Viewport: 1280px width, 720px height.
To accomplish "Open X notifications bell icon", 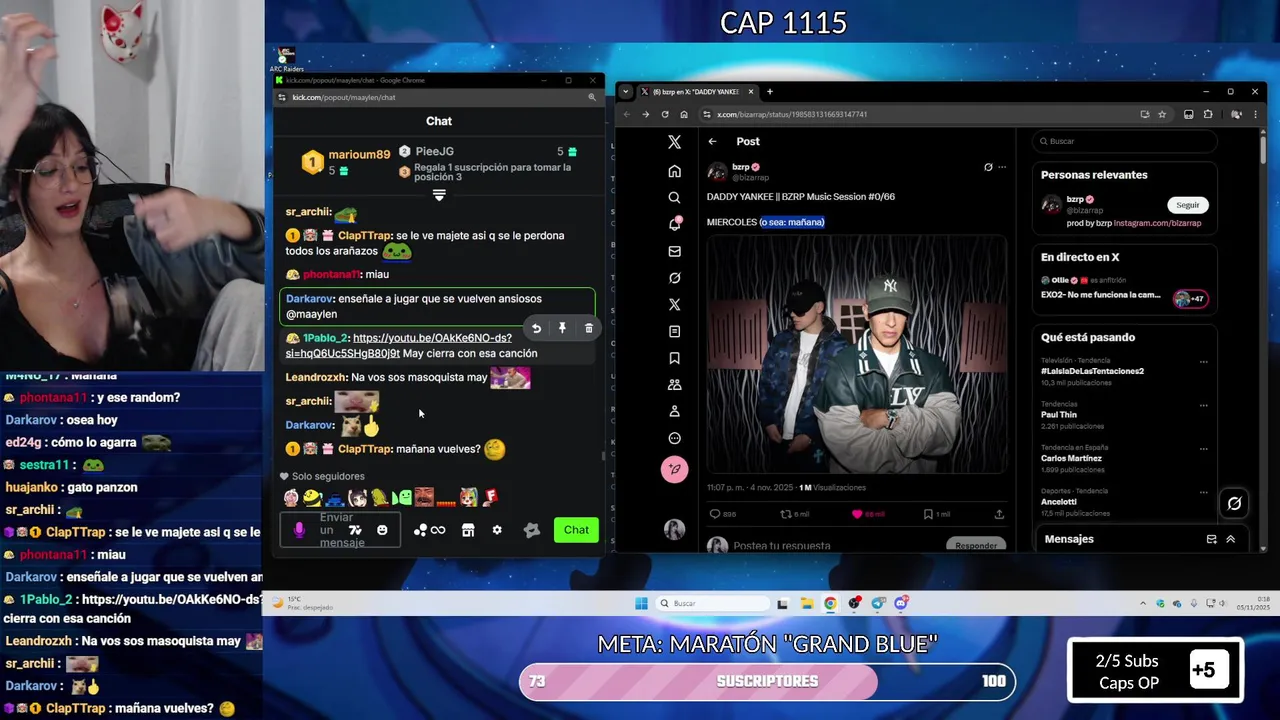I will click(674, 224).
